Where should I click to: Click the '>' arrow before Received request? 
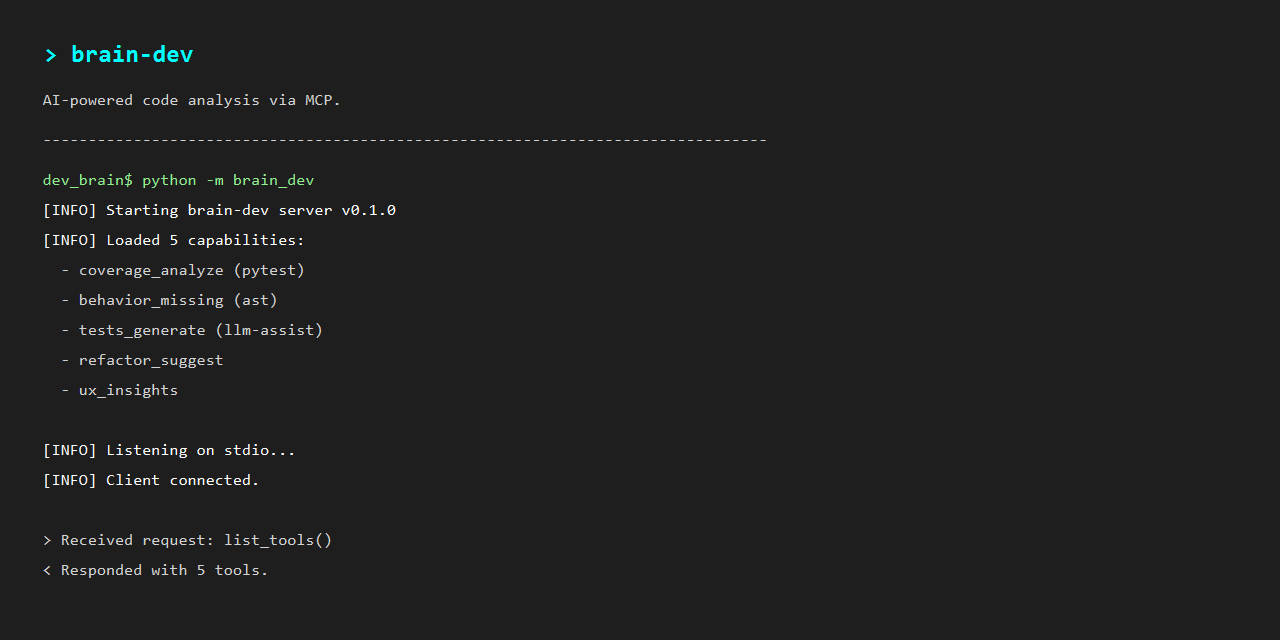click(x=47, y=540)
